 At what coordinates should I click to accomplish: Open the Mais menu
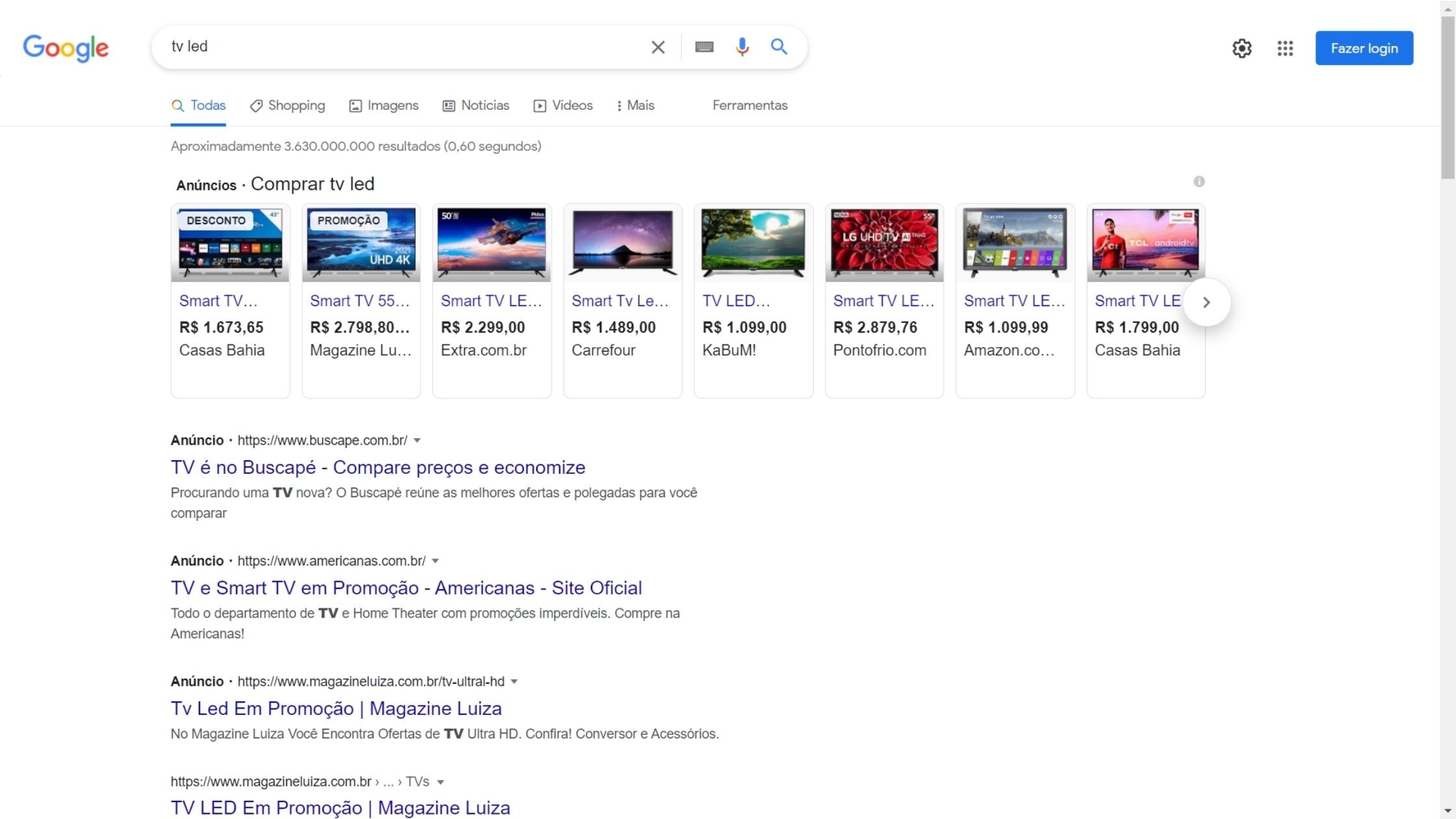tap(635, 105)
